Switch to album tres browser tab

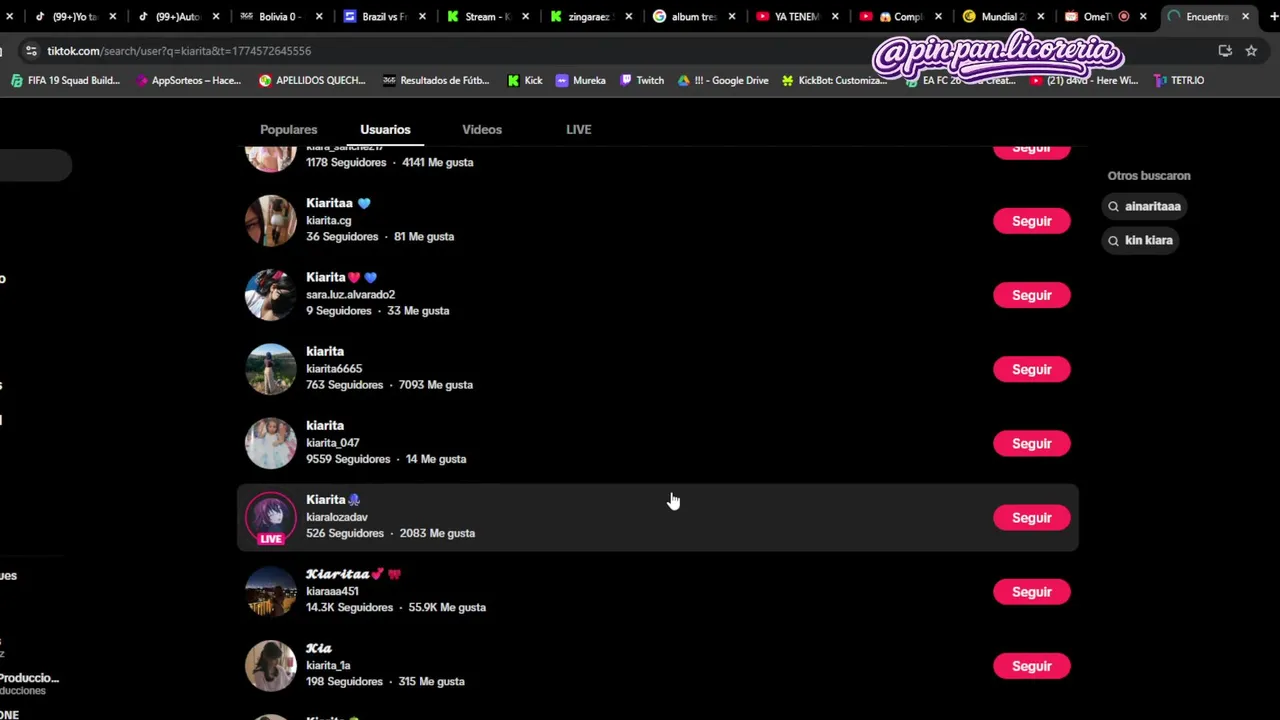point(693,16)
